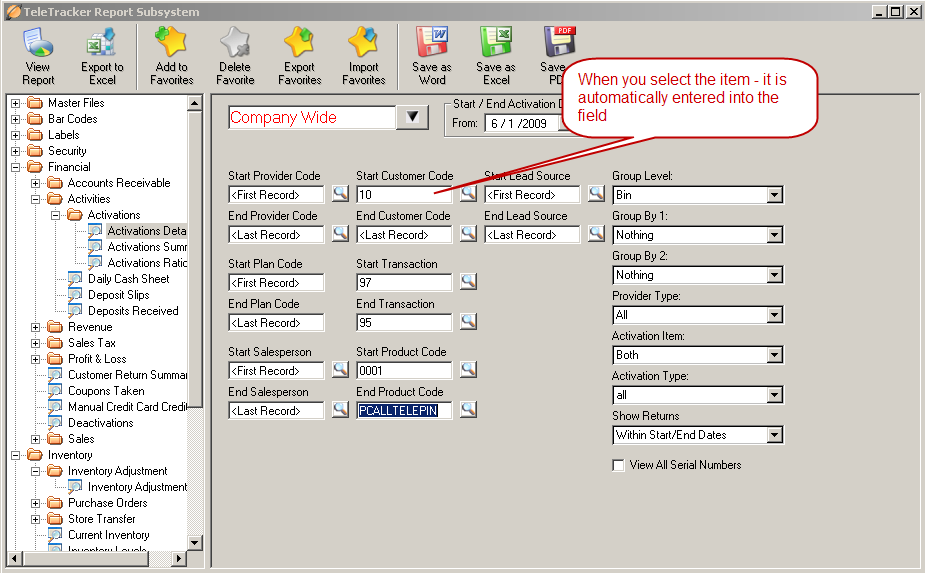Expand the Master Files tree node
The height and width of the screenshot is (573, 925).
[x=16, y=103]
